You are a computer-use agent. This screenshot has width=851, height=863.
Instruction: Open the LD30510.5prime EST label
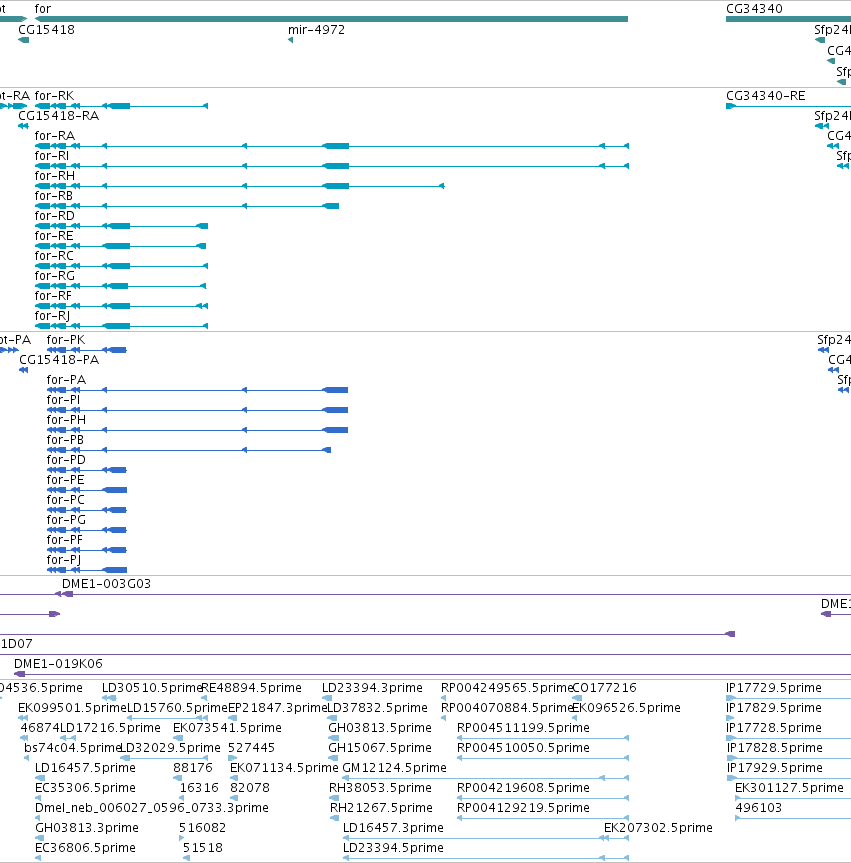tap(152, 688)
